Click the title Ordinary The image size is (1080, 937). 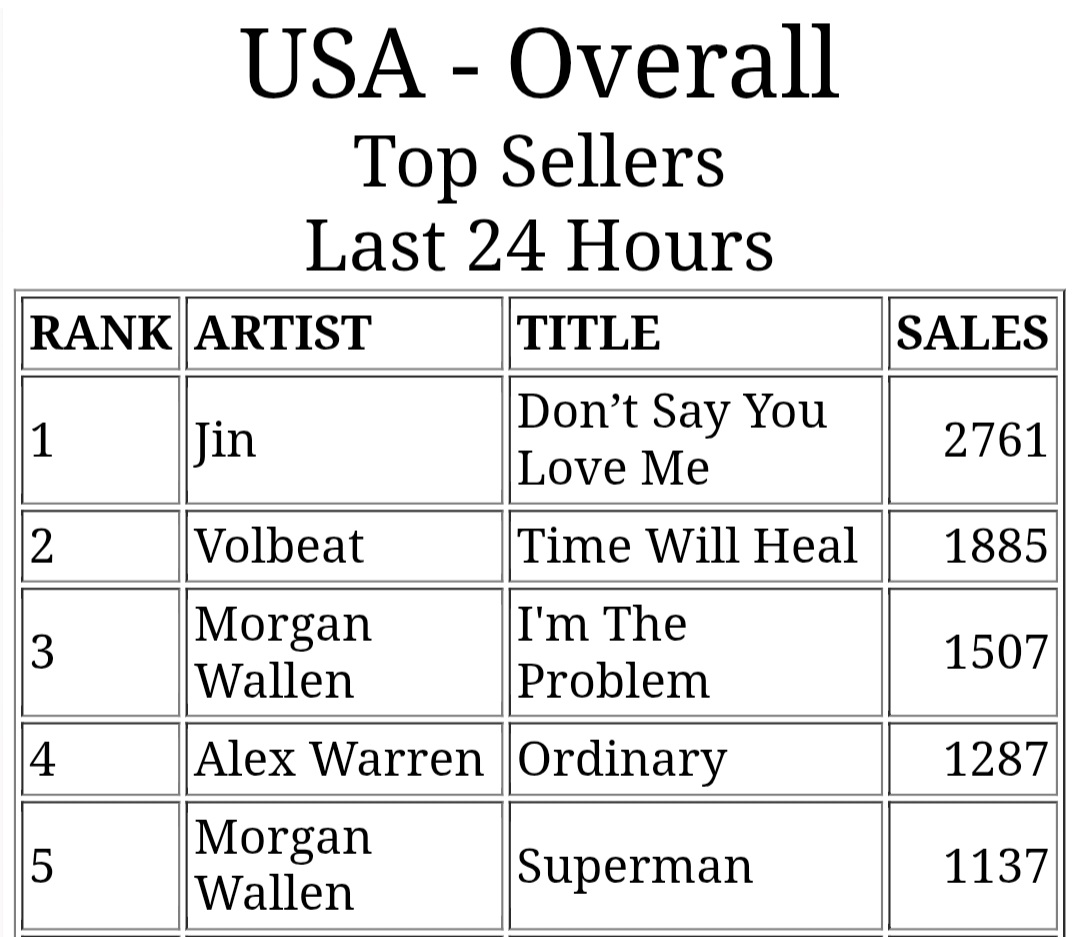[x=622, y=761]
